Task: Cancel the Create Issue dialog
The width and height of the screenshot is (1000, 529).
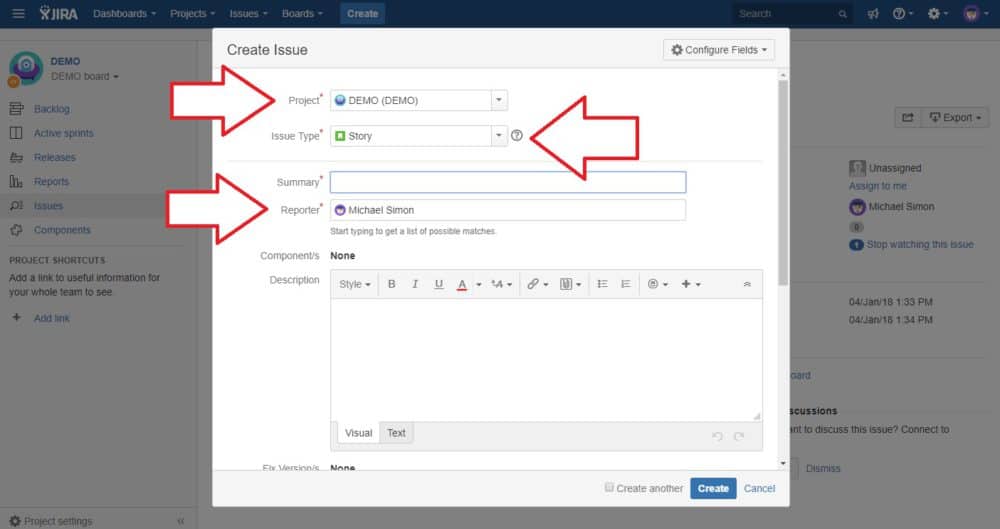Action: point(759,488)
